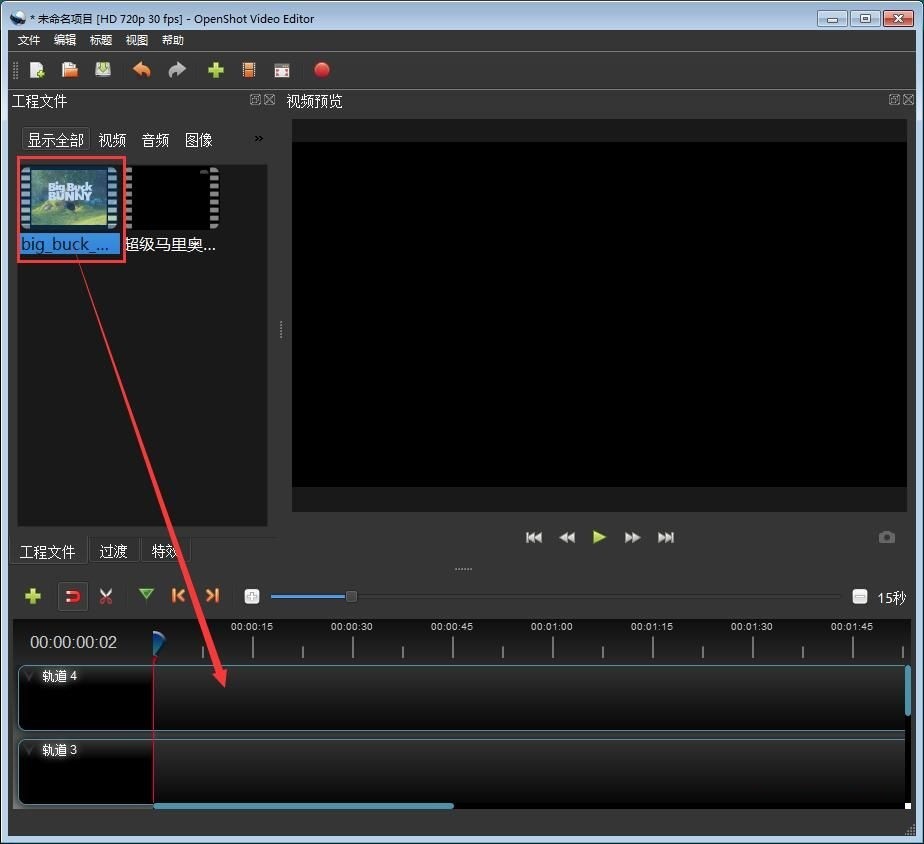Close the 工程文件 panel

[x=269, y=100]
